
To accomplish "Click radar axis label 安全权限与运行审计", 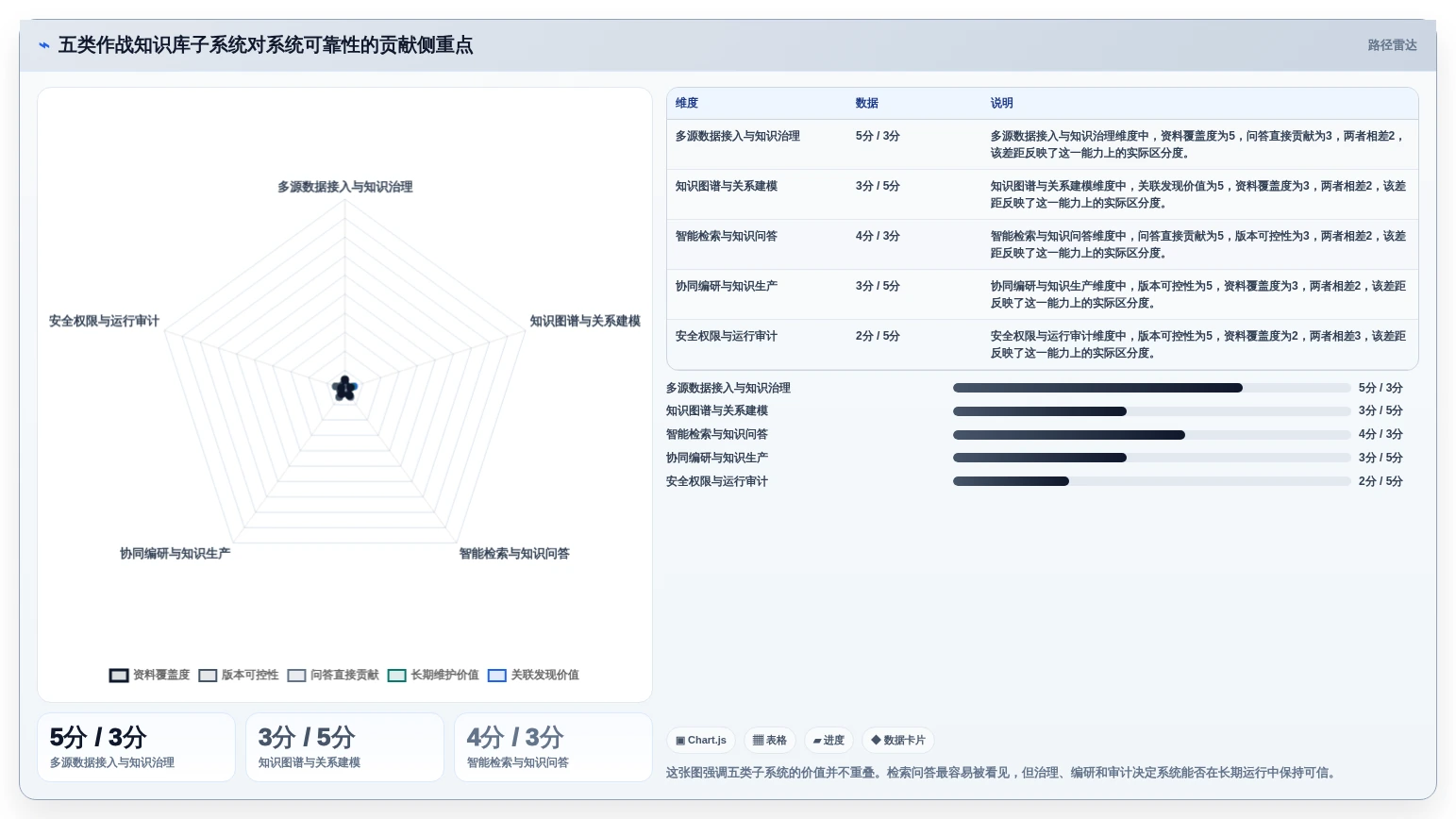I will [104, 321].
